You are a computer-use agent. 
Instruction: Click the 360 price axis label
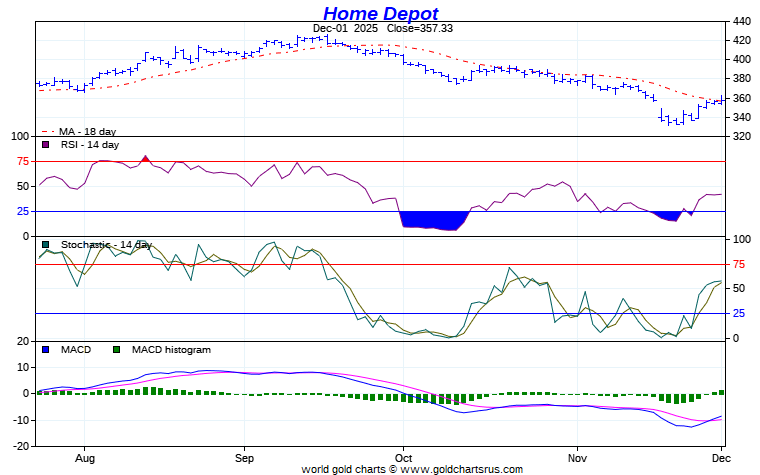tap(742, 98)
